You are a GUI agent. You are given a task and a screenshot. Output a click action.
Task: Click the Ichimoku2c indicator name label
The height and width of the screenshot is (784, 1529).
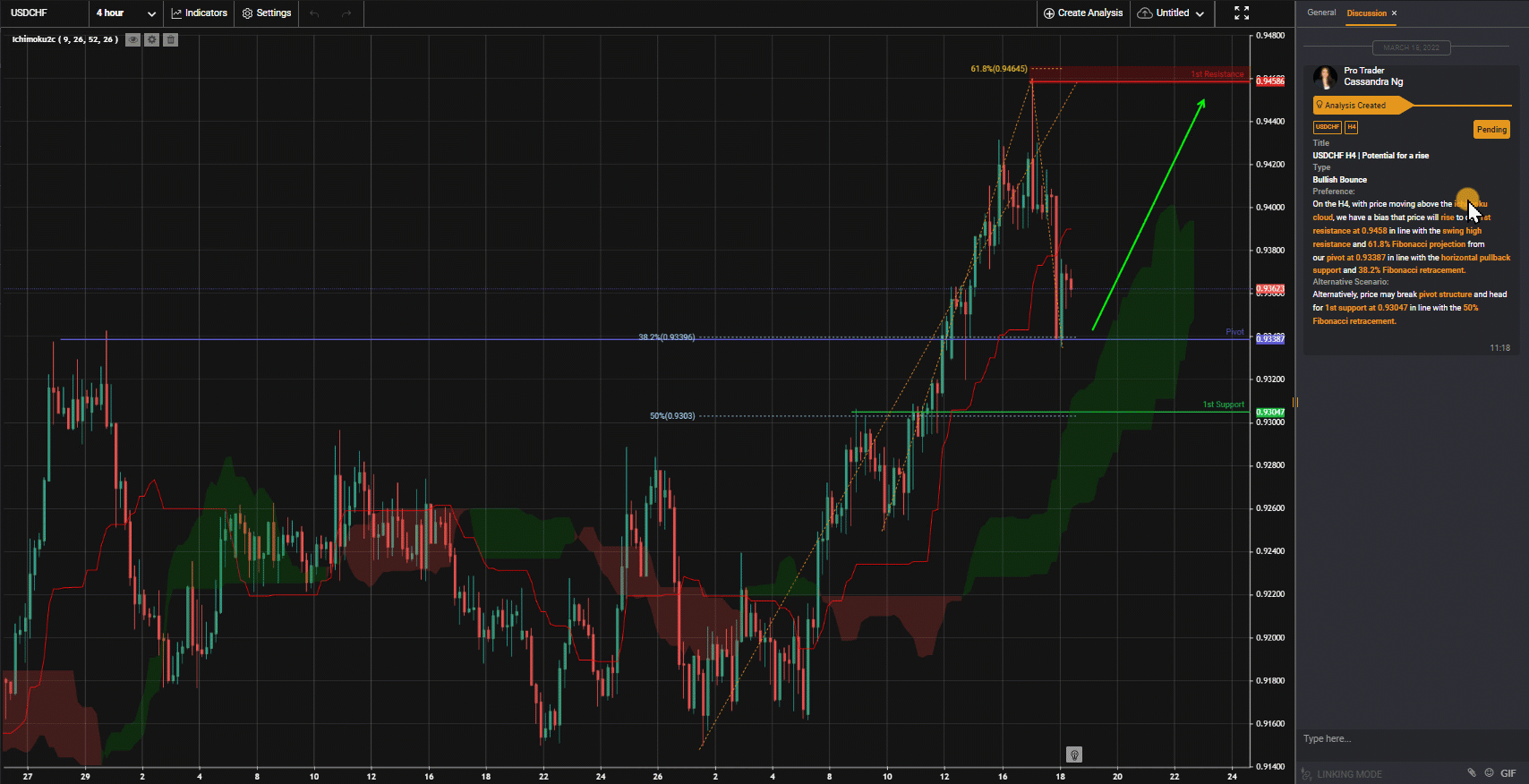[64, 39]
